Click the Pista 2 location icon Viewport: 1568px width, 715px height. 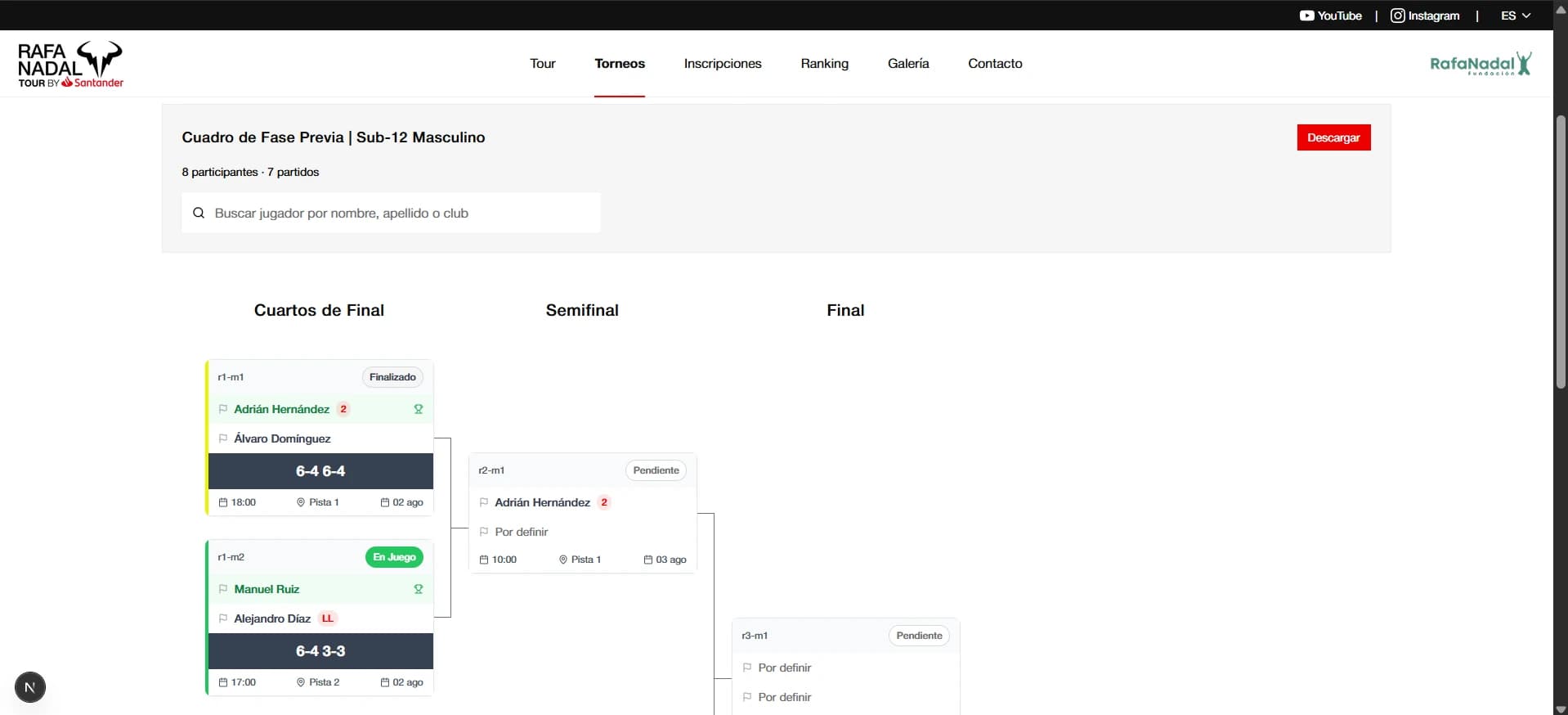(301, 682)
